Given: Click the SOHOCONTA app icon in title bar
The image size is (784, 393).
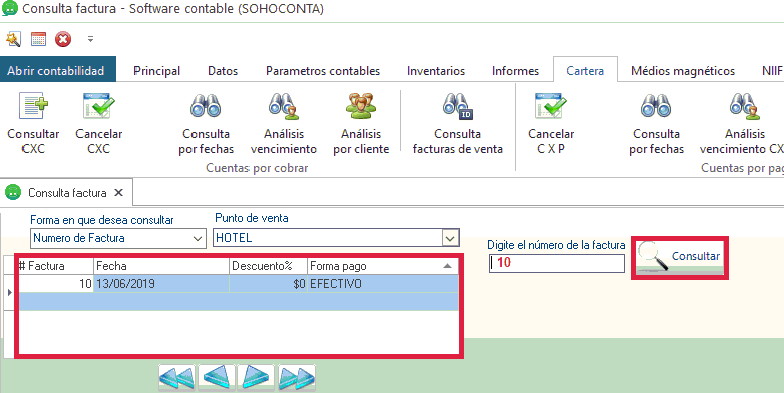Looking at the screenshot, I should pos(10,9).
